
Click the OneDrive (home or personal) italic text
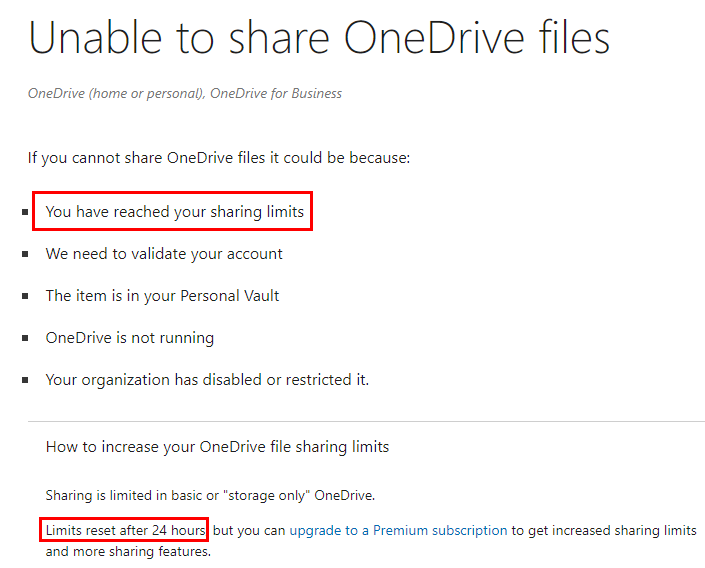[117, 94]
